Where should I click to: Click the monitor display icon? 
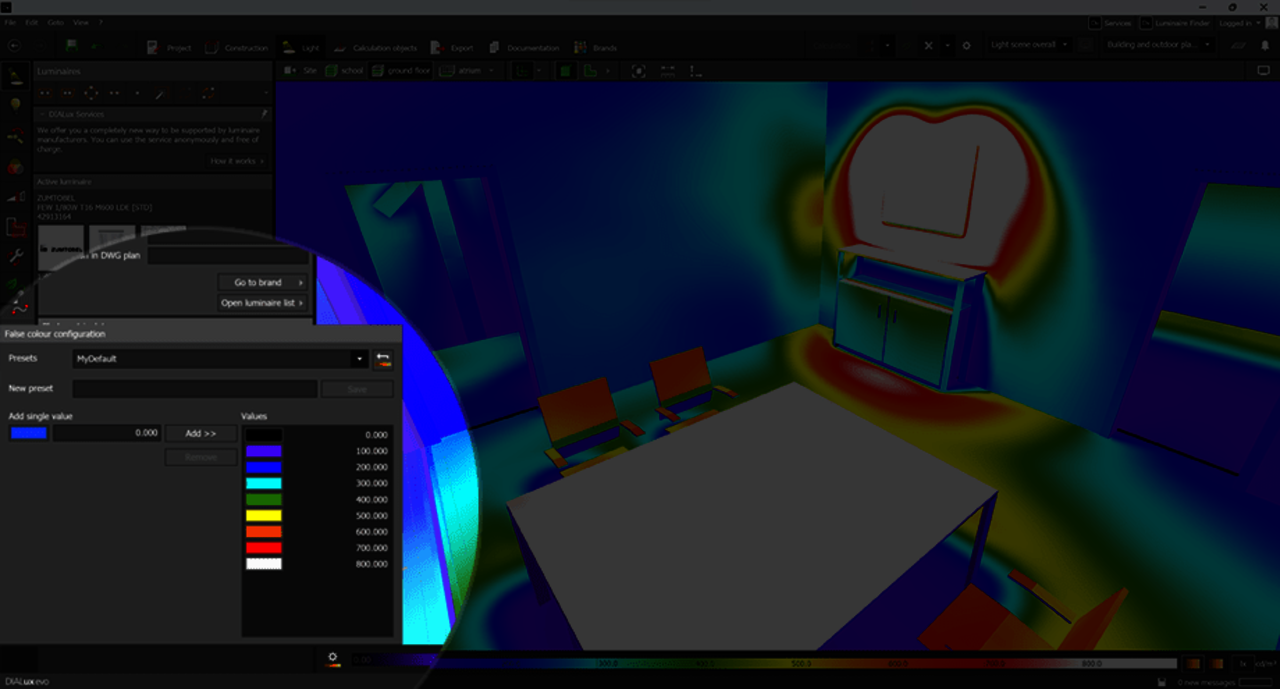point(1263,71)
